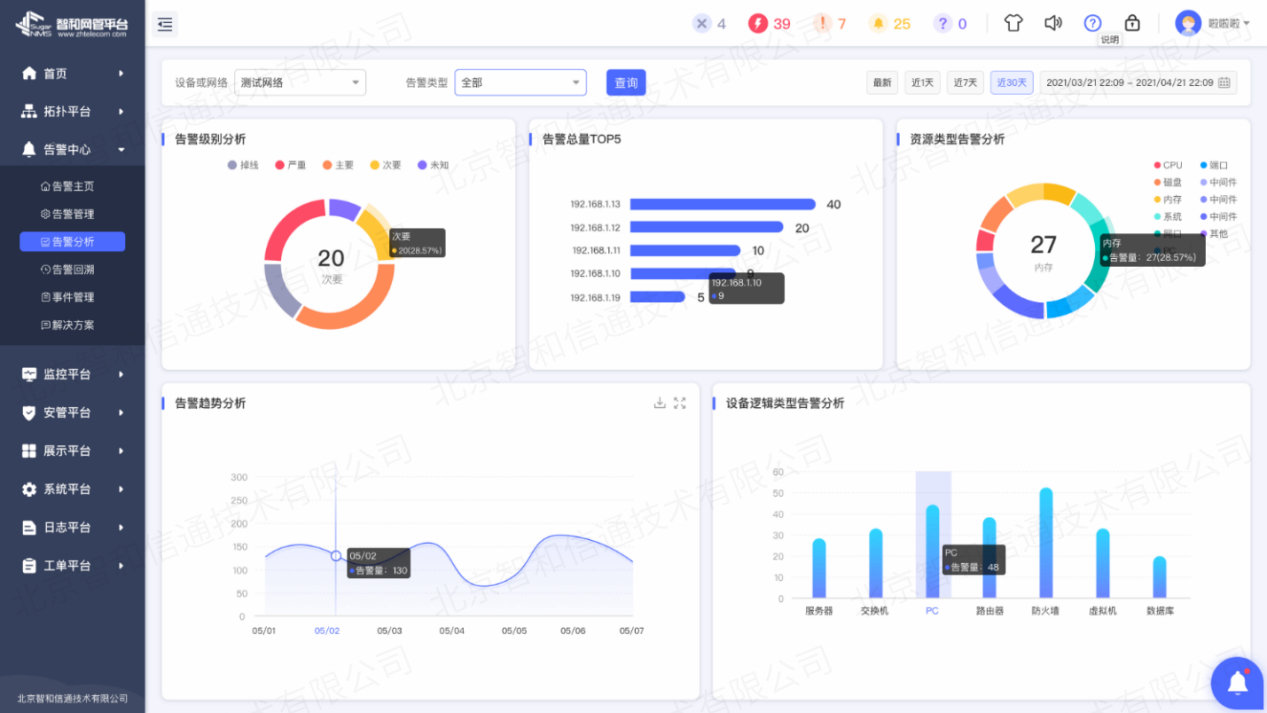Toggle the CPU legend in resource type chart
Screen dimensions: 1267x713
(x=1168, y=165)
